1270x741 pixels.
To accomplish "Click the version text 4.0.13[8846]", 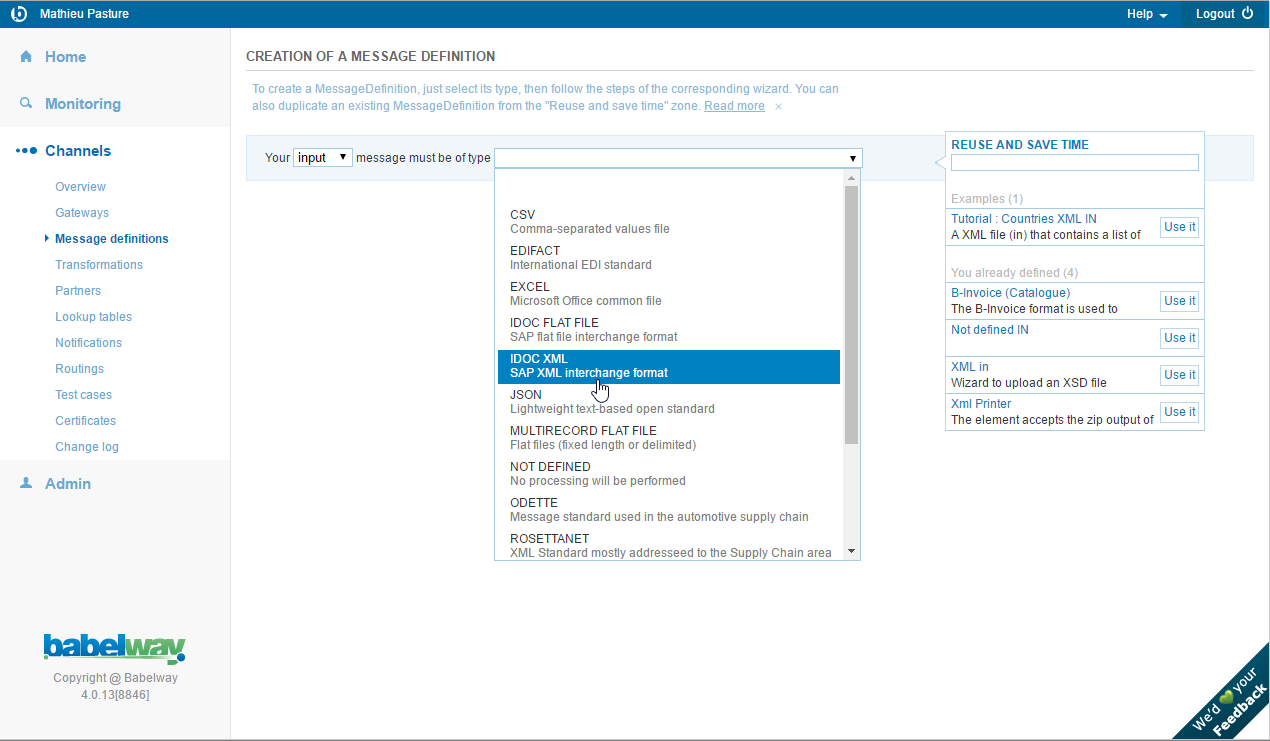I will click(115, 695).
